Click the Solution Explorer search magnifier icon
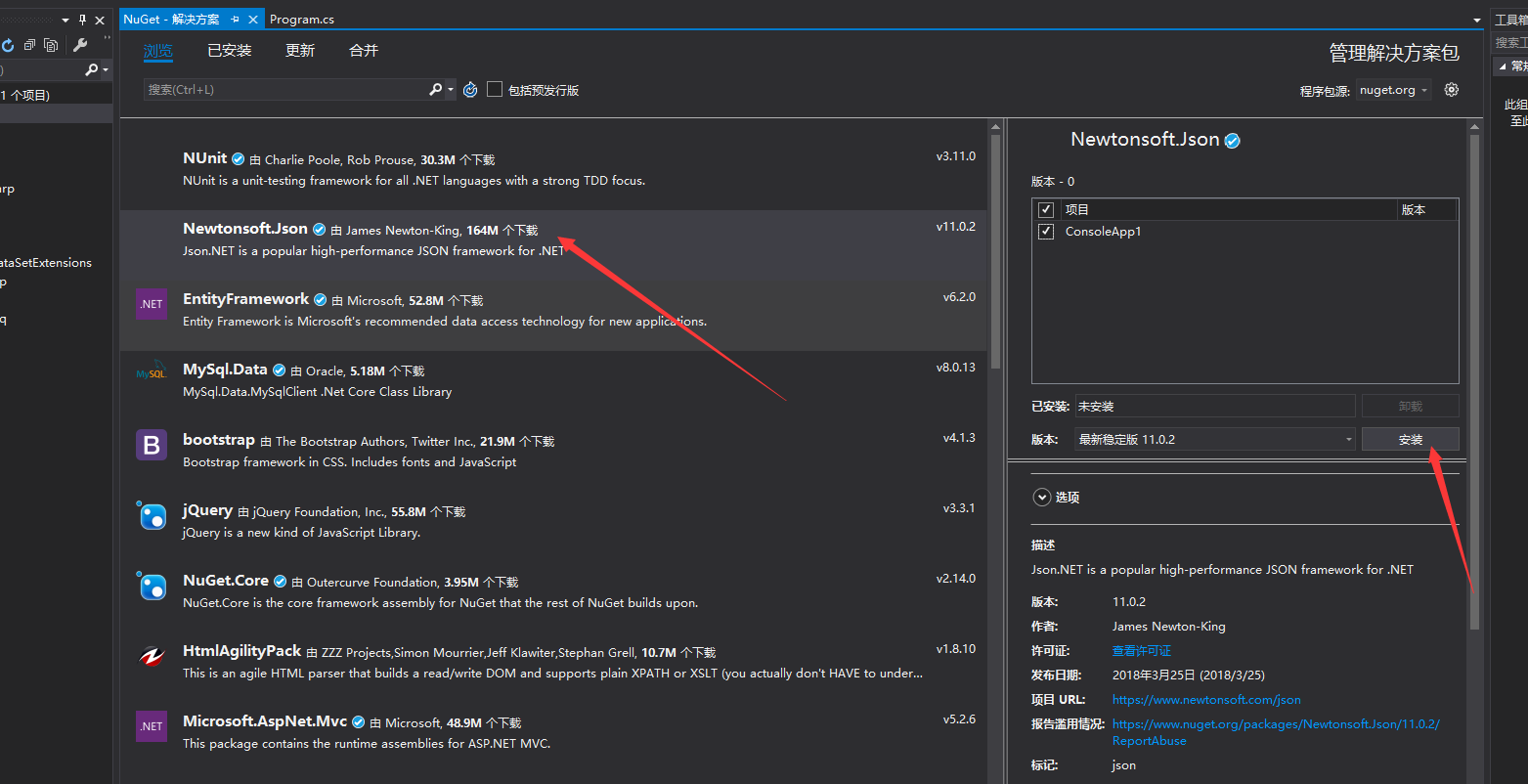Screen dimensions: 1528x784 (91, 69)
